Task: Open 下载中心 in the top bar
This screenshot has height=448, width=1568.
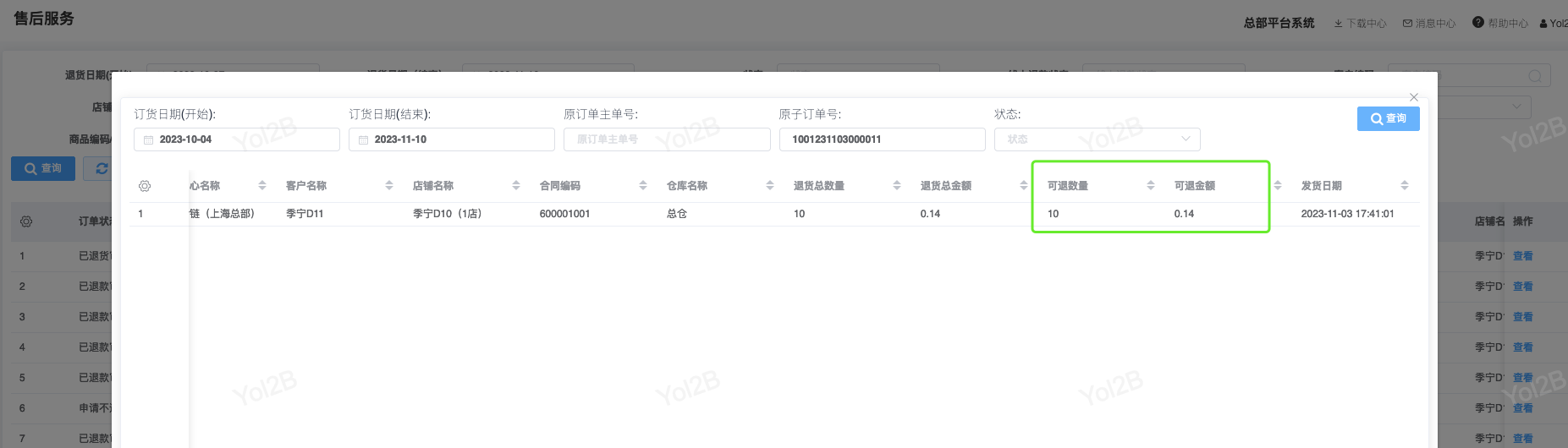Action: [1361, 24]
